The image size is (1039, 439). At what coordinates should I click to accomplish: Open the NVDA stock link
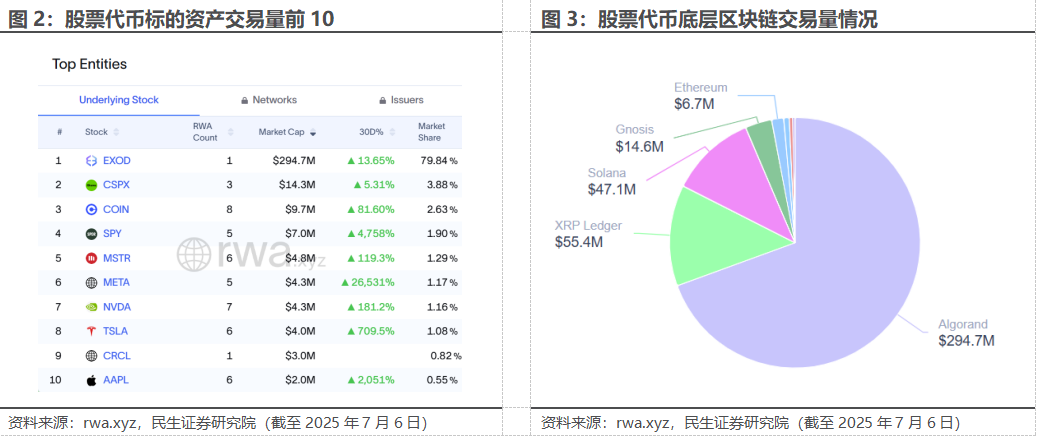pyautogui.click(x=117, y=307)
